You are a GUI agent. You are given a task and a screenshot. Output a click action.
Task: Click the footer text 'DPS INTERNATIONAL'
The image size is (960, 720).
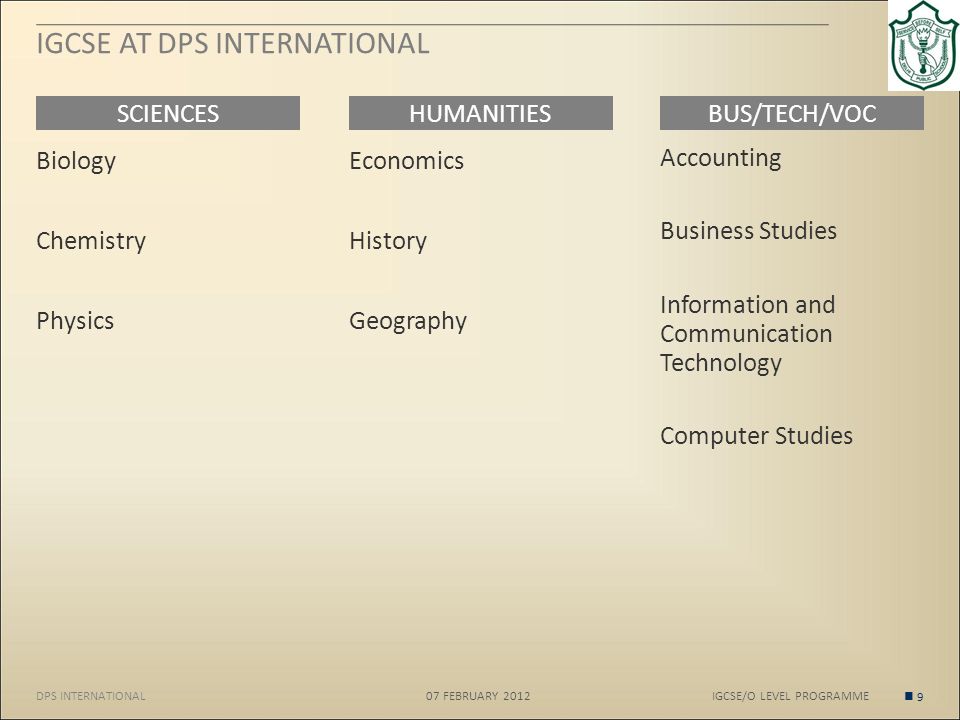tap(91, 696)
